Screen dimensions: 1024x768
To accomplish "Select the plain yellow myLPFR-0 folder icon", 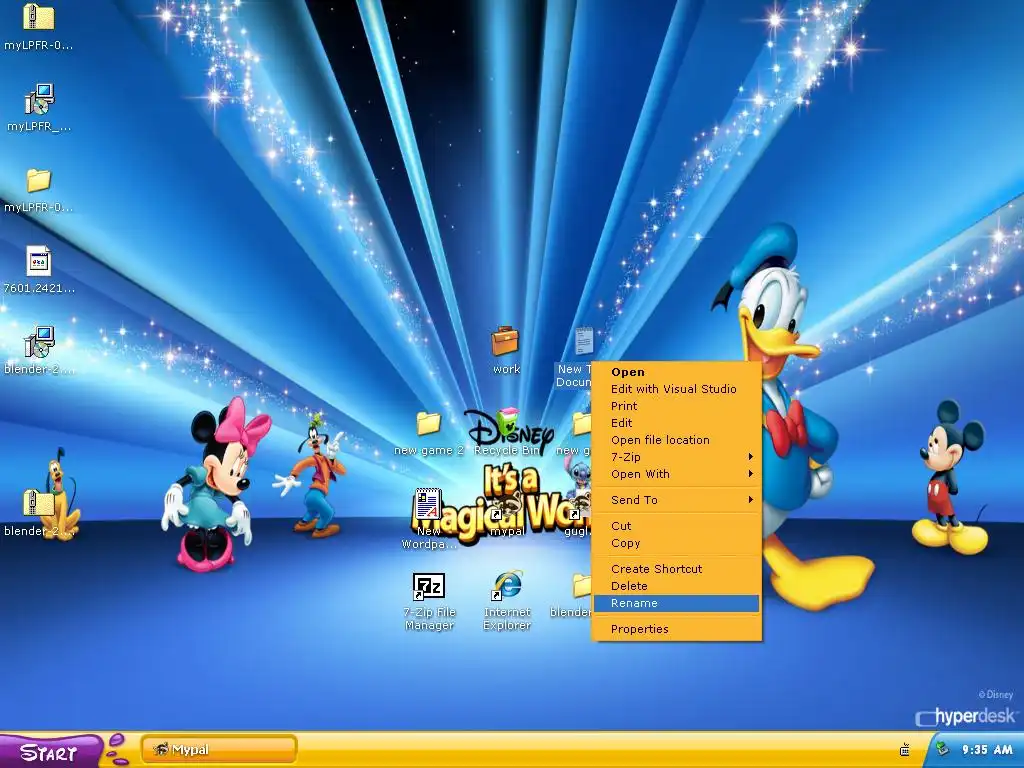I will pos(39,180).
